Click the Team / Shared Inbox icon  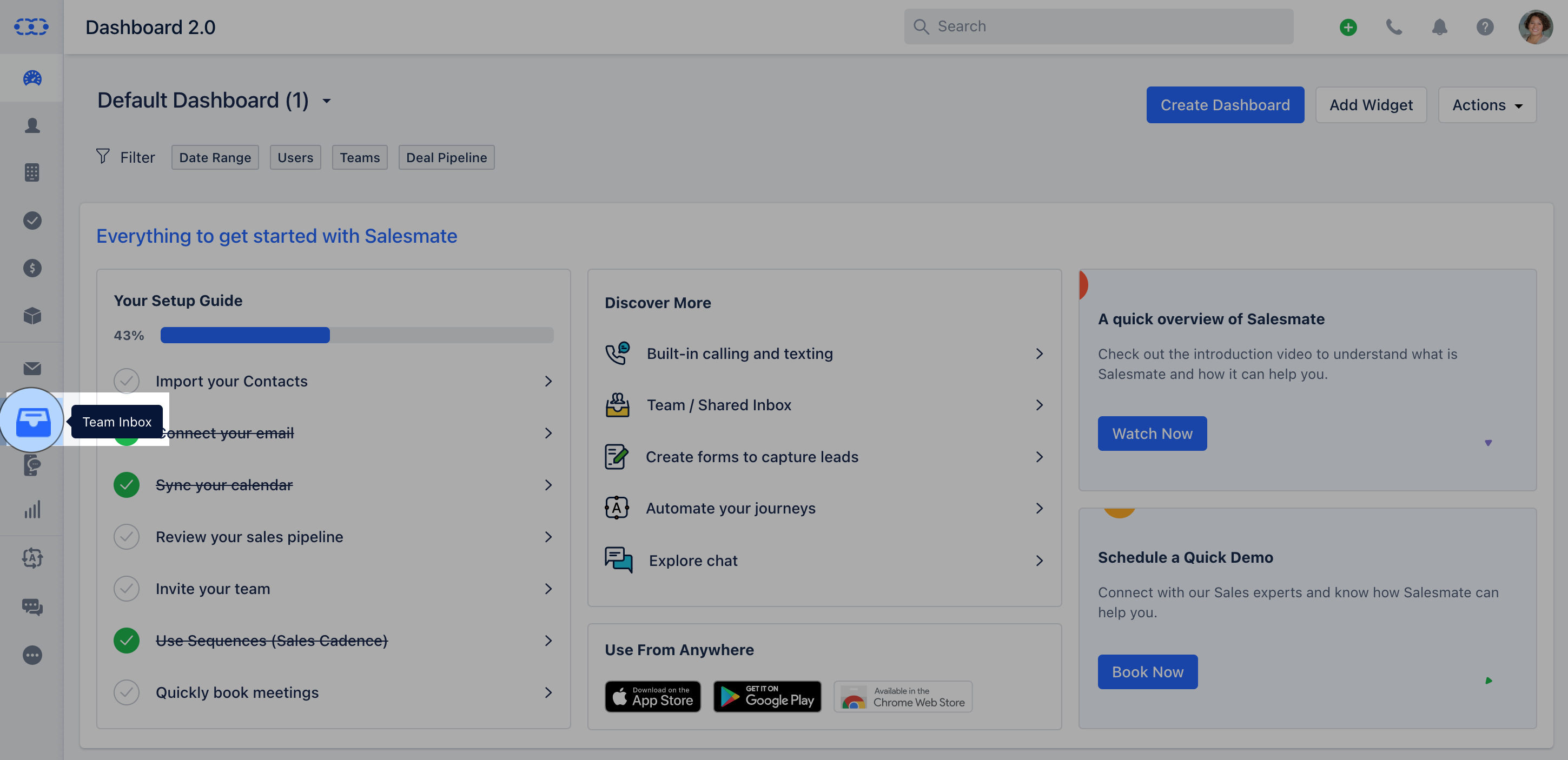tap(617, 405)
